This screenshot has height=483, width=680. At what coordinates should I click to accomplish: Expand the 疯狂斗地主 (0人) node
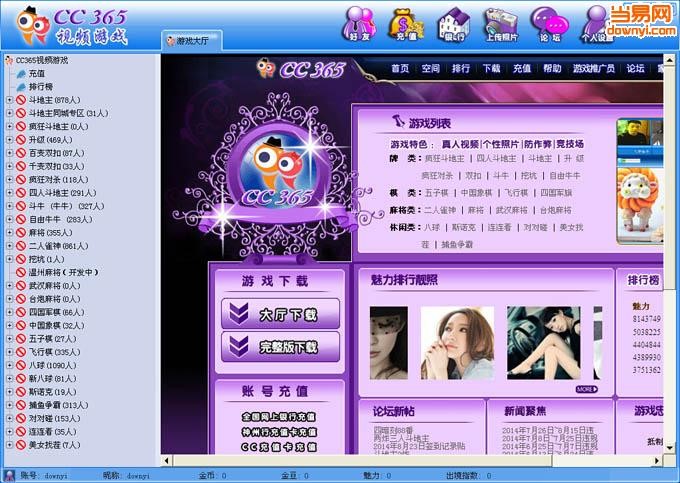point(9,127)
